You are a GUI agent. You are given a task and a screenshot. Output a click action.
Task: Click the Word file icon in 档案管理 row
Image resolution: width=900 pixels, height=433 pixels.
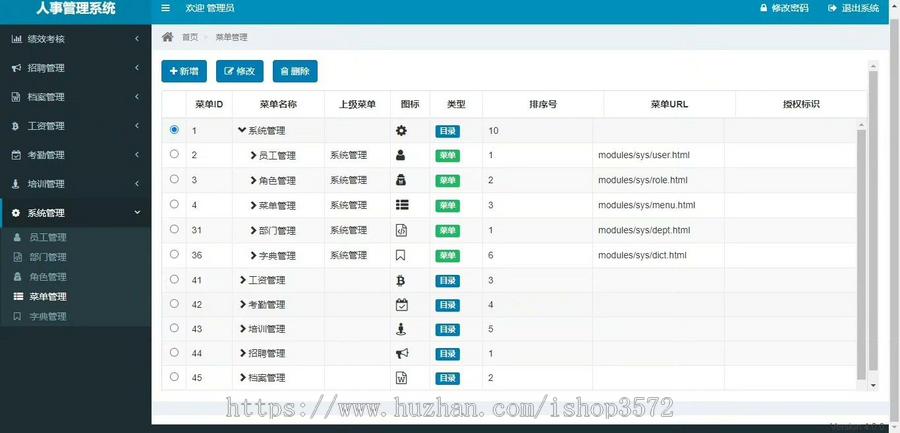click(401, 378)
